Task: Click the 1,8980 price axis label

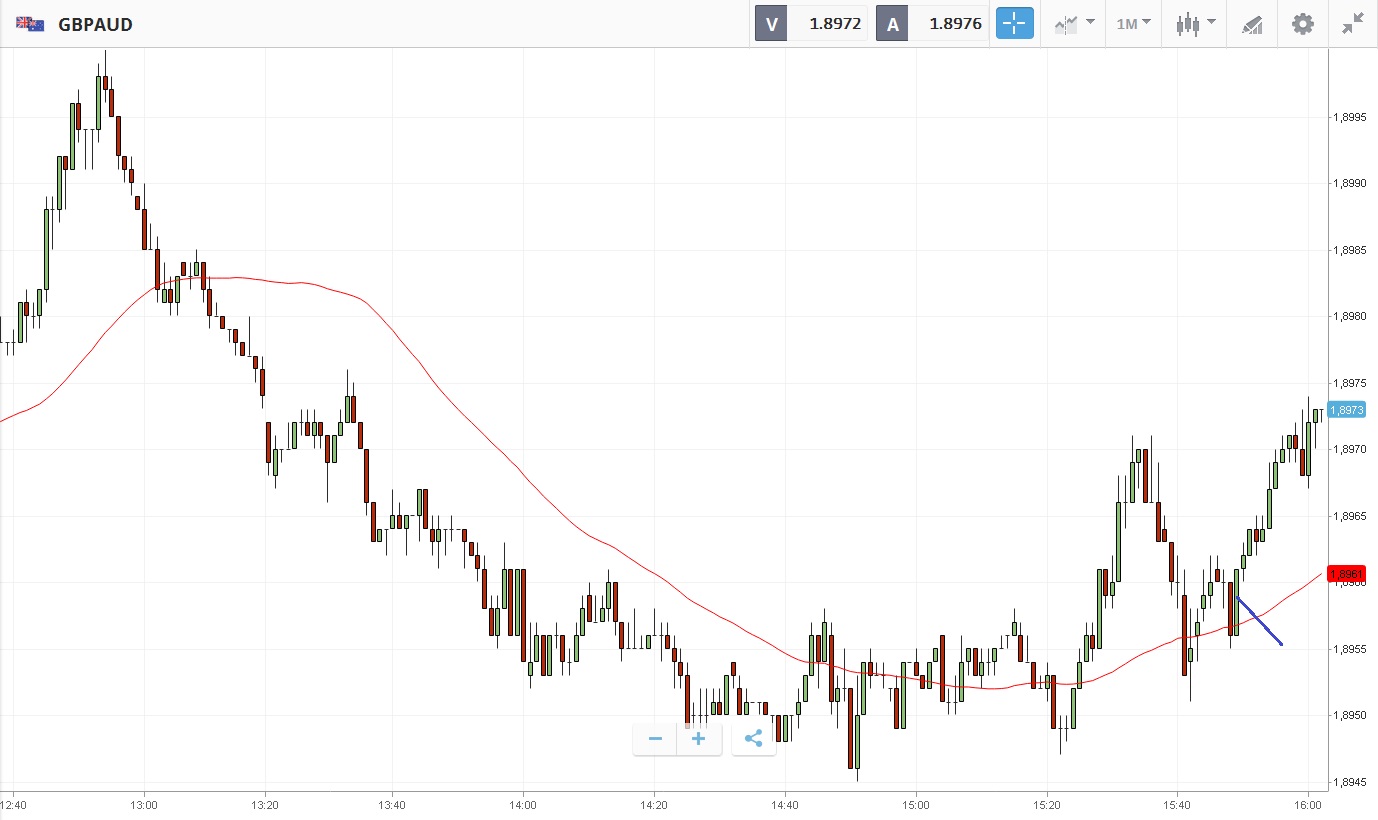Action: (1349, 317)
